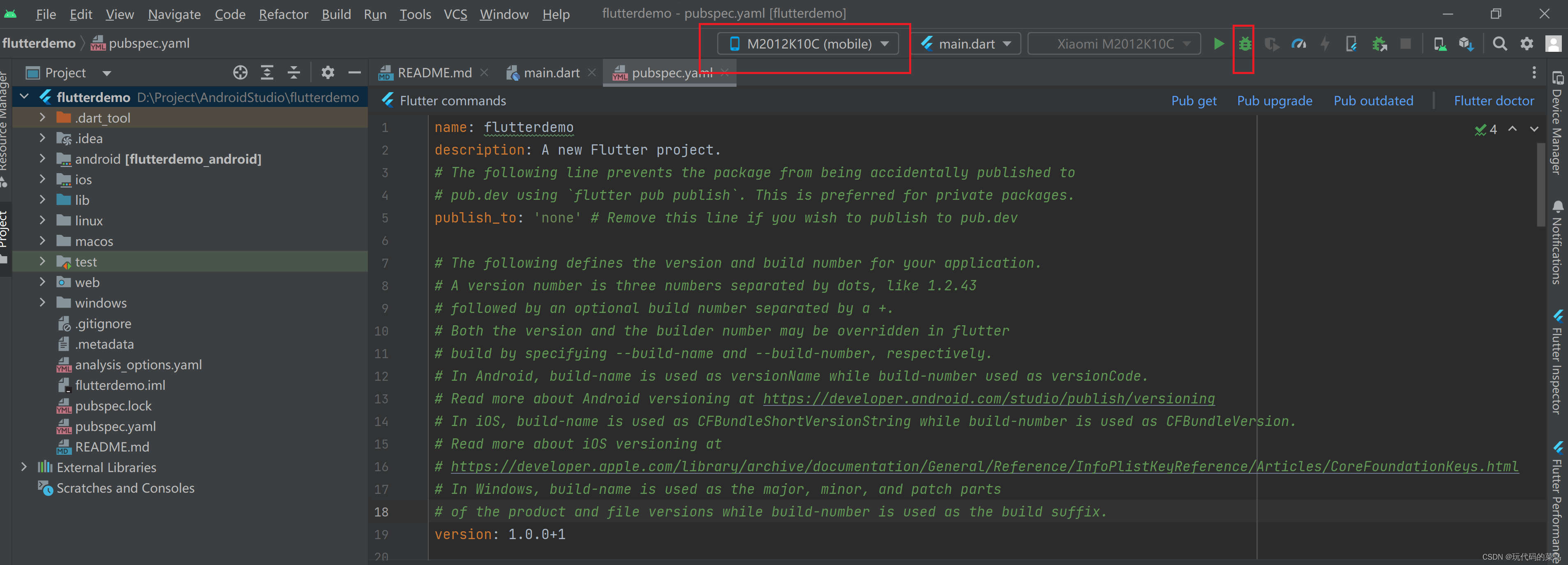Switch to the main.dart editor tab
Image resolution: width=1568 pixels, height=565 pixels.
click(551, 73)
